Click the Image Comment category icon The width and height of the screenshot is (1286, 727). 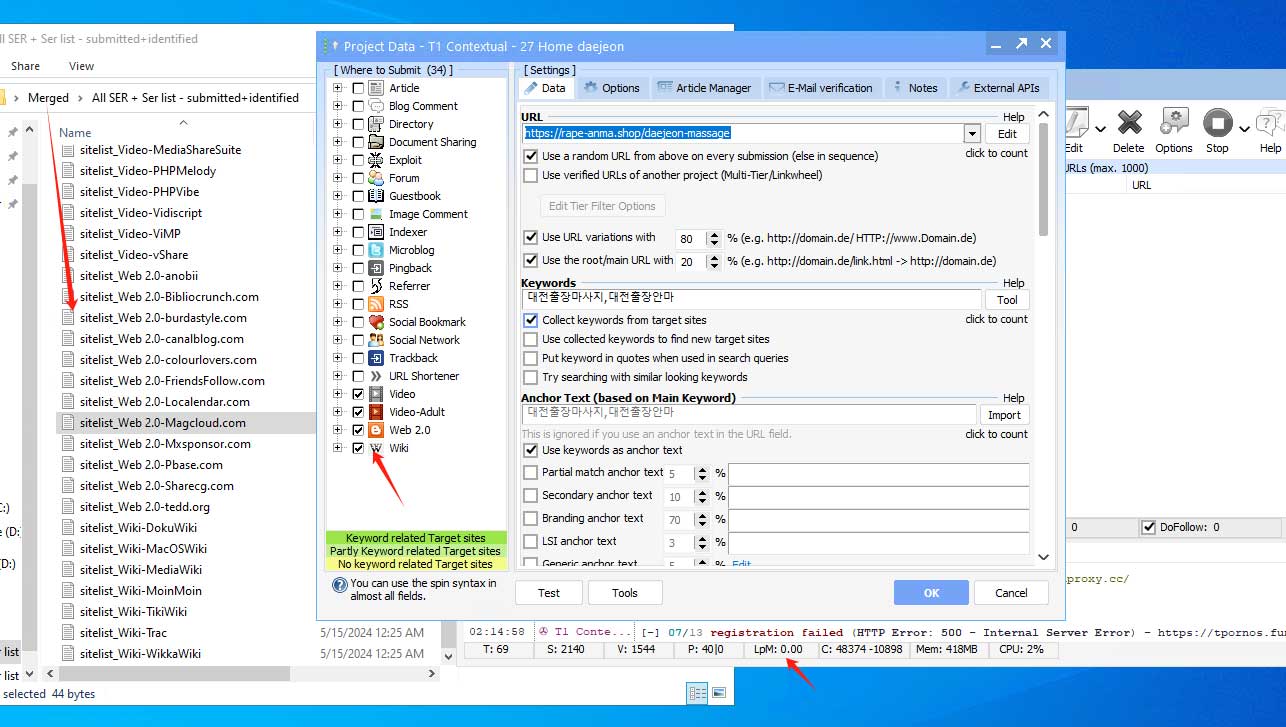(x=376, y=214)
